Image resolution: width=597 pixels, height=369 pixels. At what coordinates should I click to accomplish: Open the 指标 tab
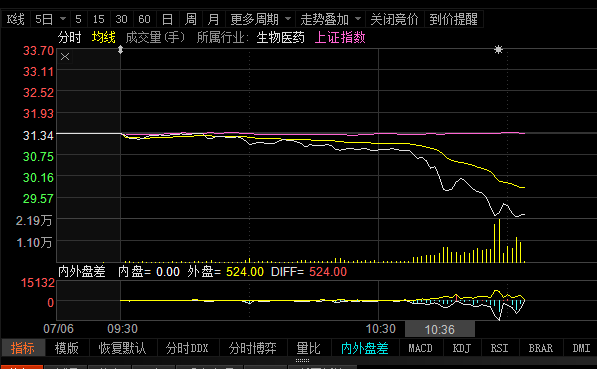coord(23,348)
